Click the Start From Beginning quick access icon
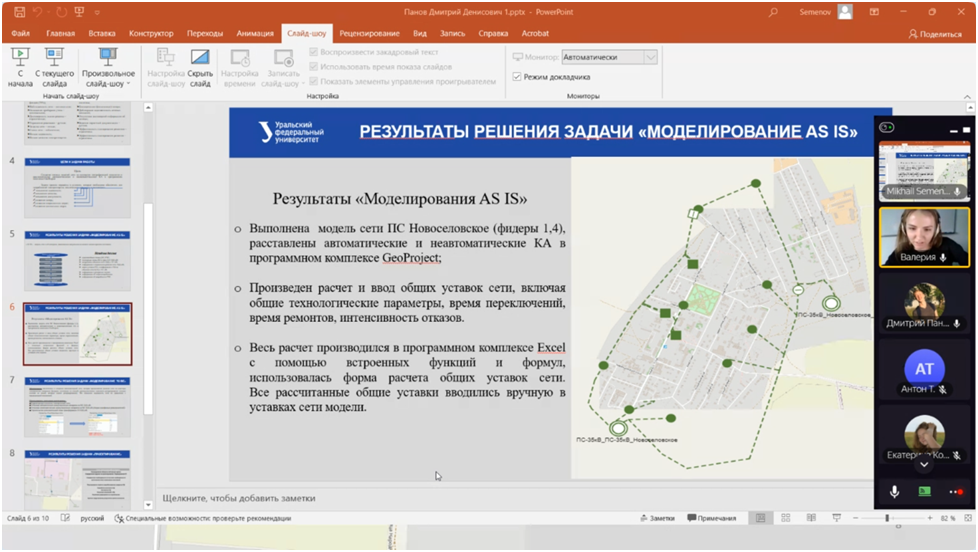978x552 pixels. click(79, 11)
